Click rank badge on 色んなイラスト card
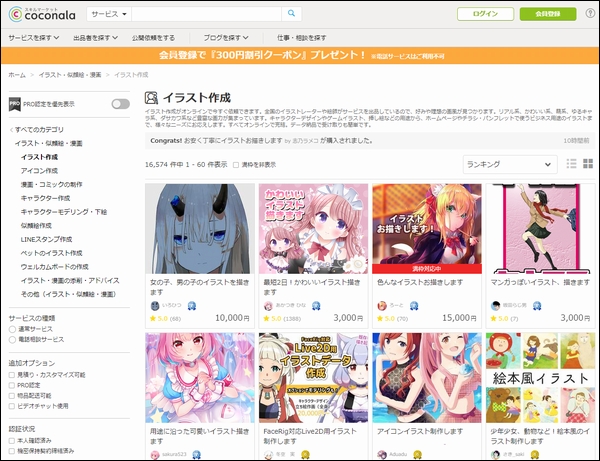The height and width of the screenshot is (461, 600). tap(414, 305)
